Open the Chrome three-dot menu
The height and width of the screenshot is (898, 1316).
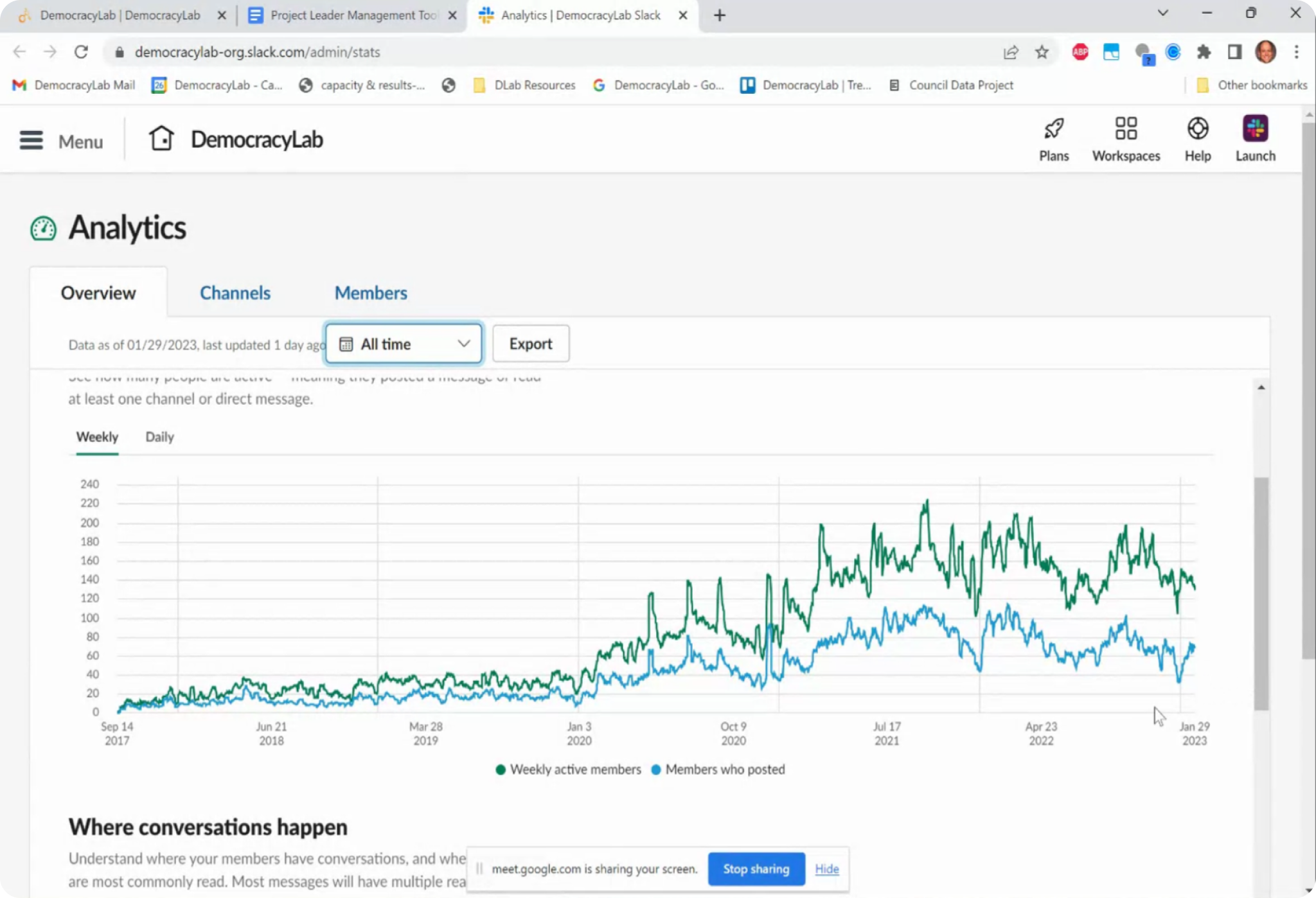[1296, 52]
